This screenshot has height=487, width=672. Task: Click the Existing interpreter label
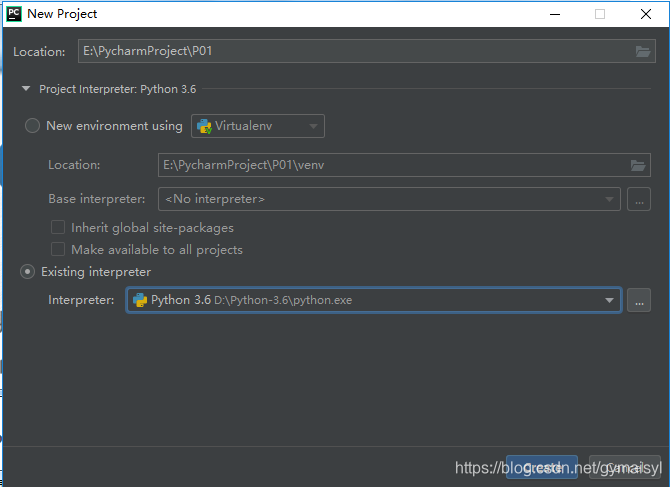tap(96, 272)
